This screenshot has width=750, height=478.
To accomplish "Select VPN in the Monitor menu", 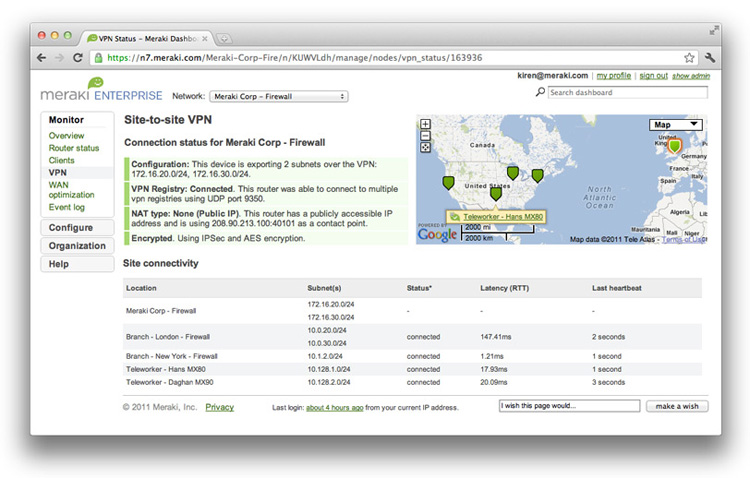I will tap(57, 173).
